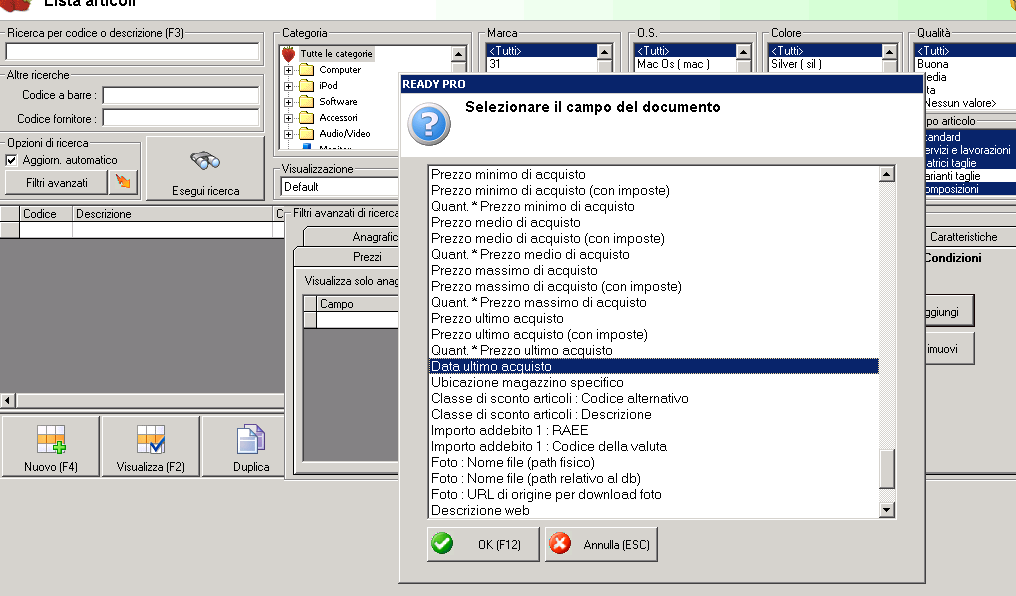Select Quant. * Prezzo massimo di acquisto

coord(654,303)
